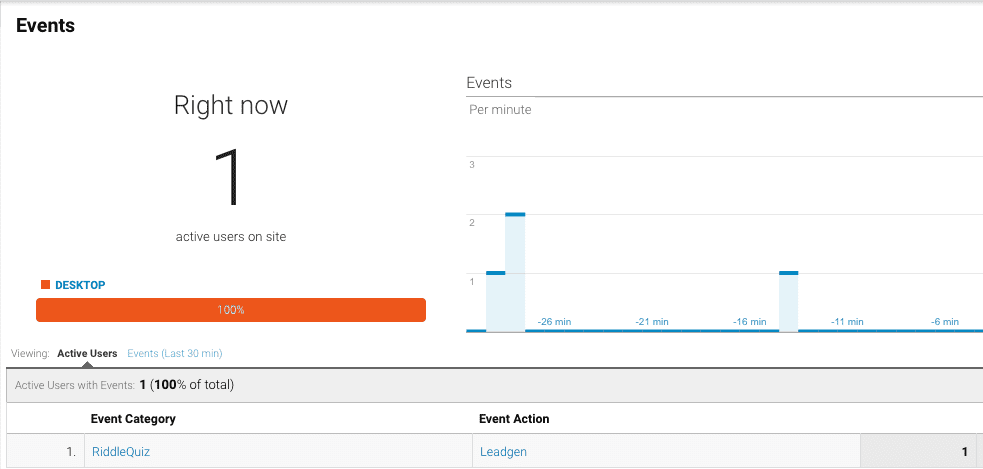This screenshot has height=469, width=983.
Task: Switch to the Active Users view tab
Action: pyautogui.click(x=87, y=354)
